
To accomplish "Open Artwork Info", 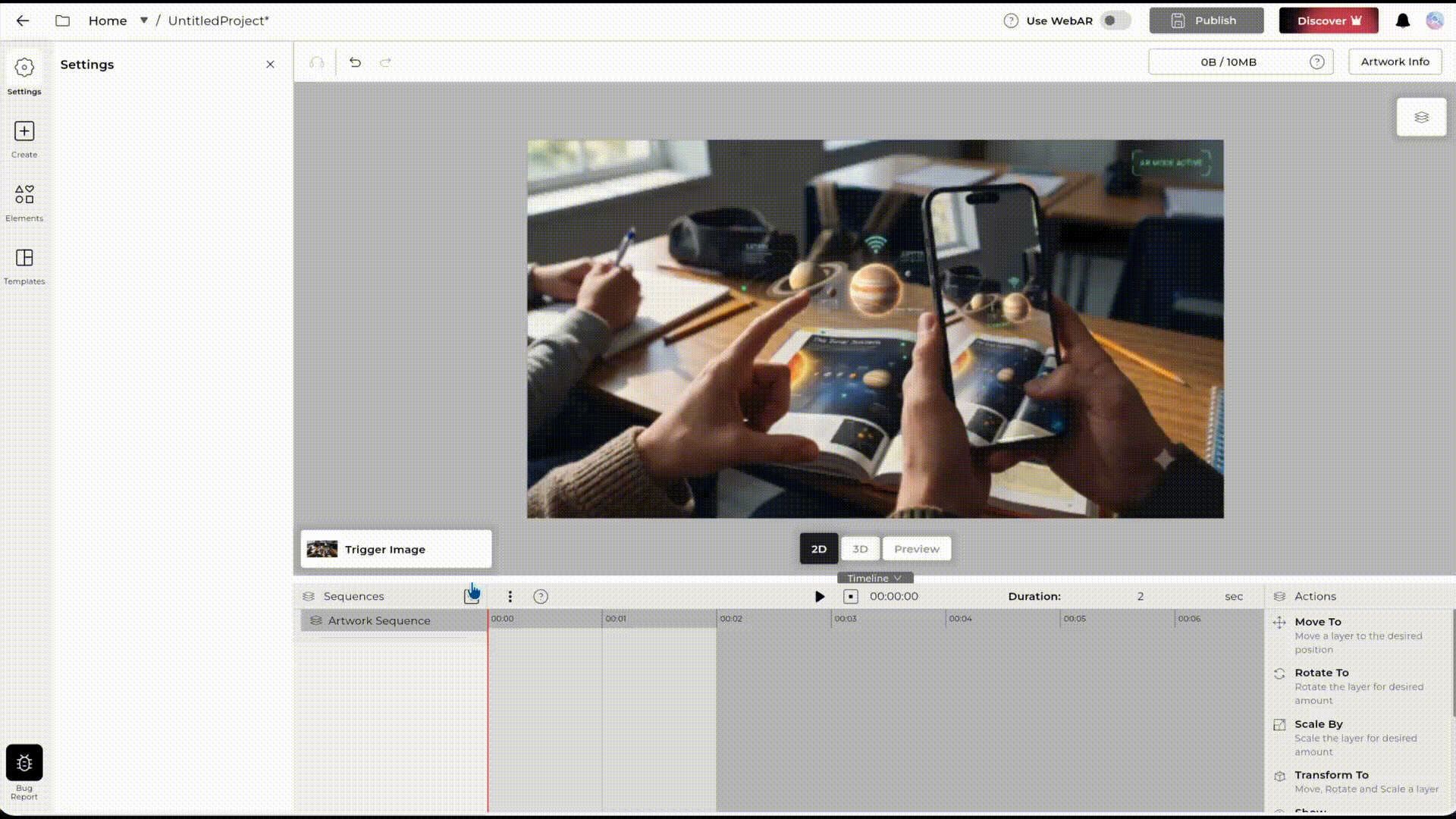I will coord(1395,61).
